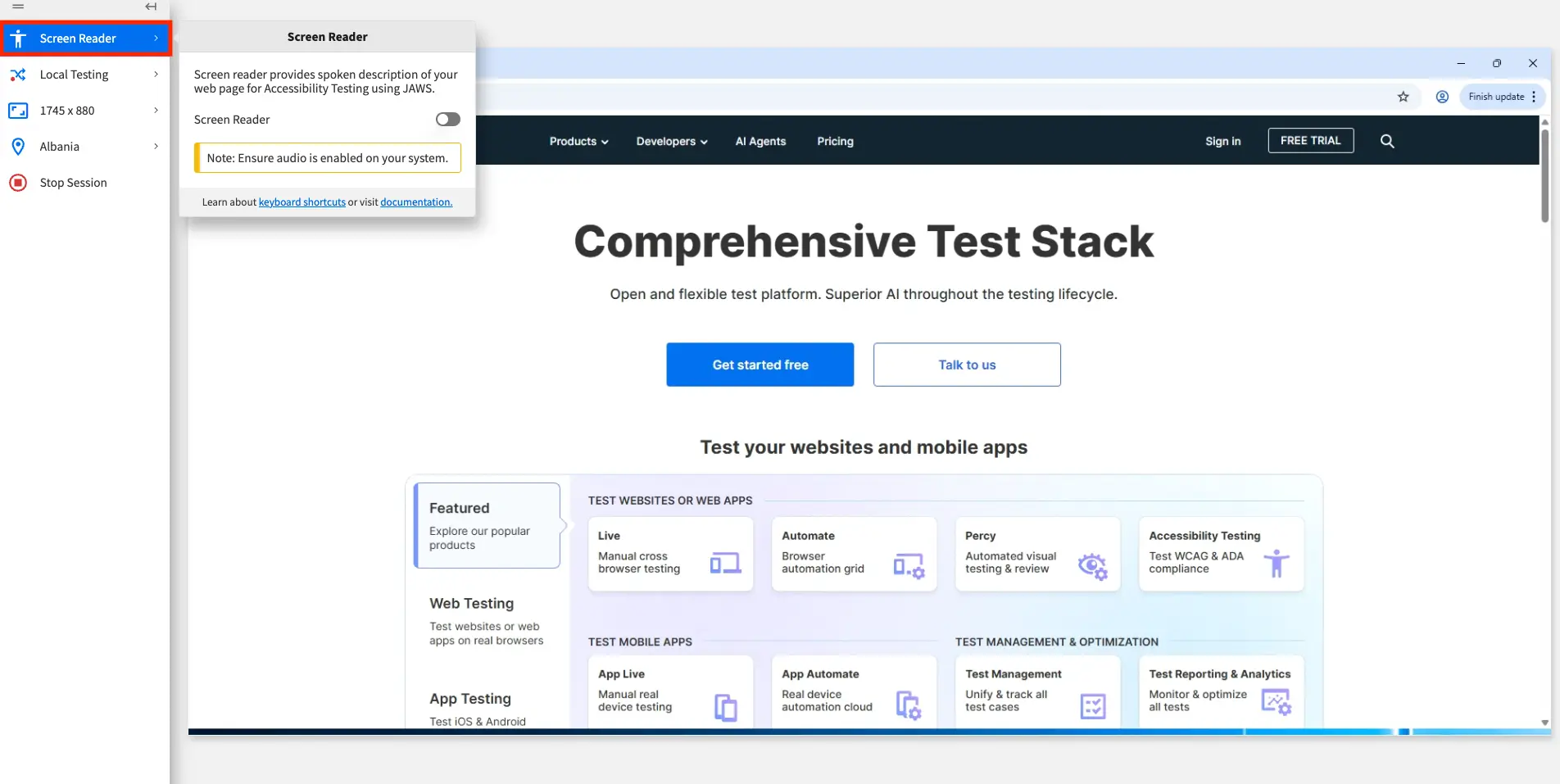Open the browser profile account icon
This screenshot has height=784, width=1560.
(1442, 96)
